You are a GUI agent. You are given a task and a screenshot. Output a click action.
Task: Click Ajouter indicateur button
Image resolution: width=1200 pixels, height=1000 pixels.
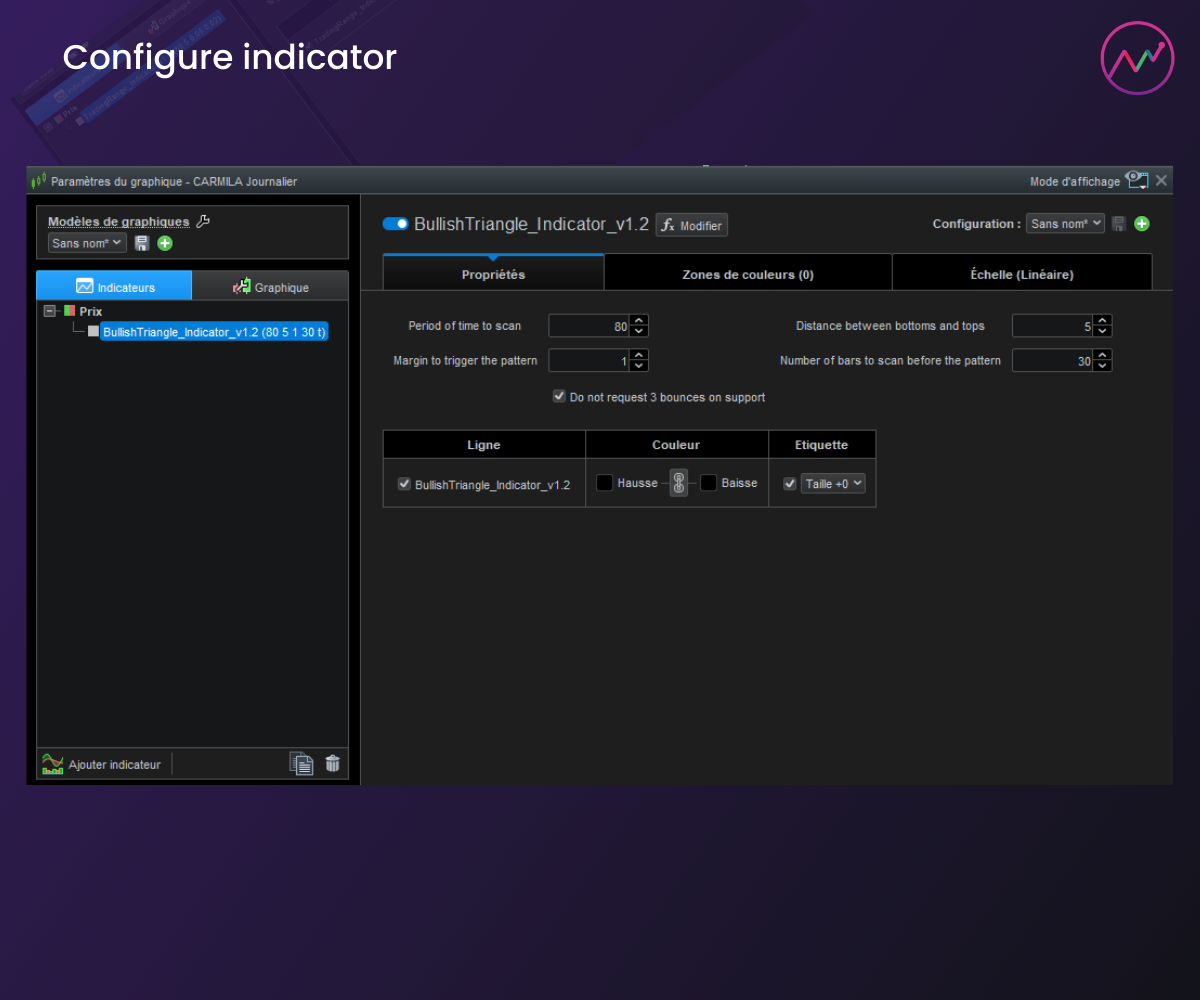[103, 764]
